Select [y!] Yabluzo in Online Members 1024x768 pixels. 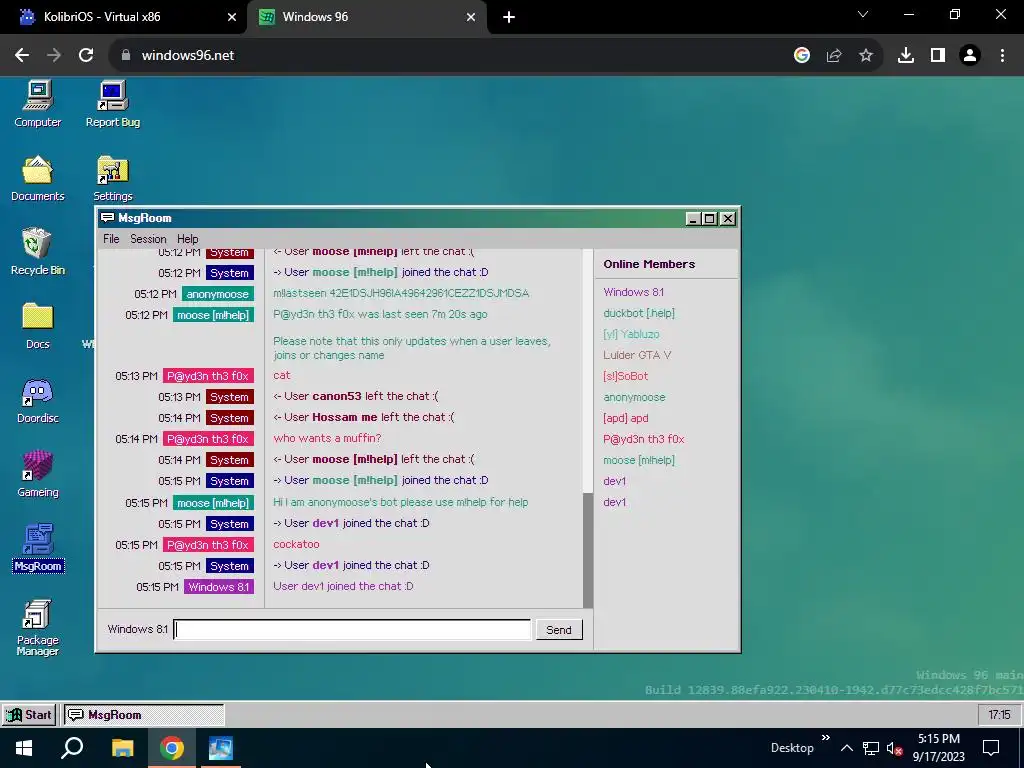631,334
